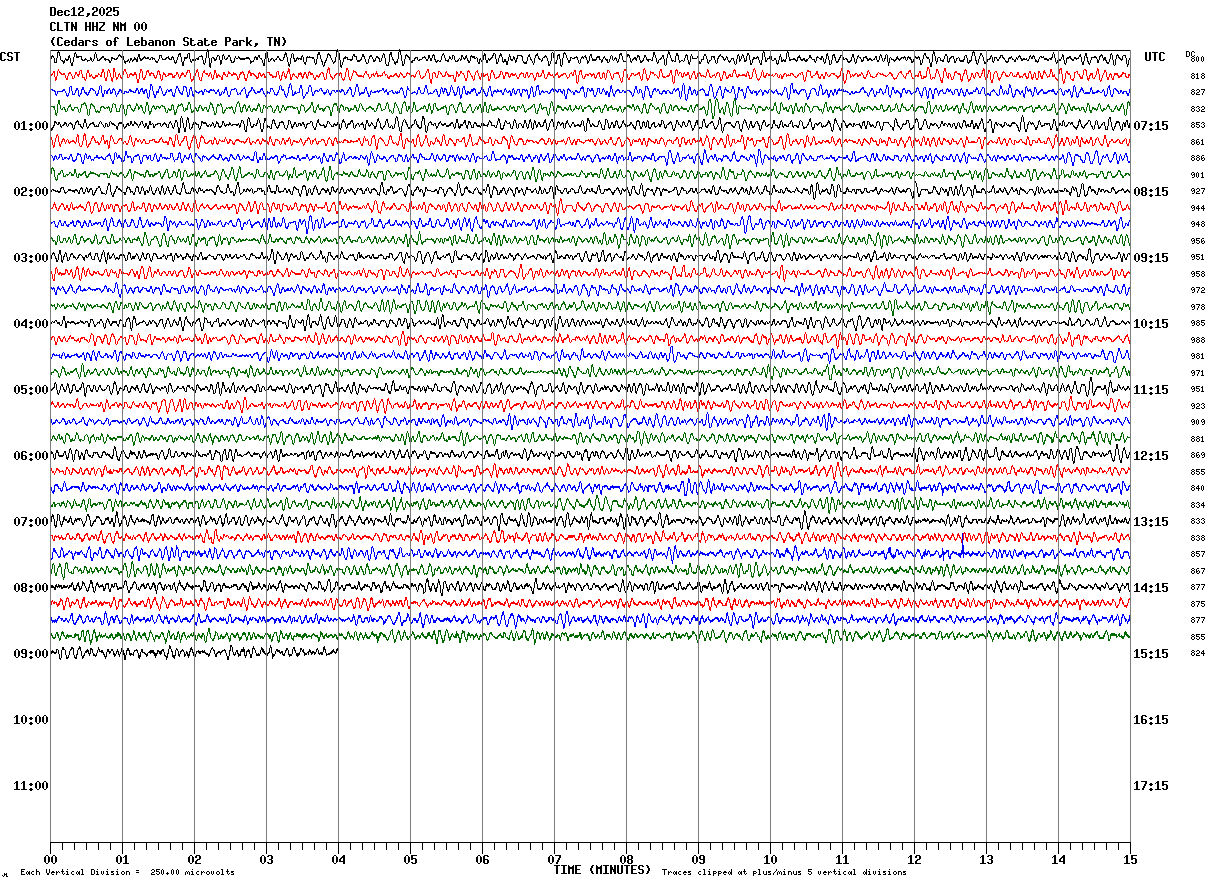Click the "15:15" UTC time label

click(1151, 654)
